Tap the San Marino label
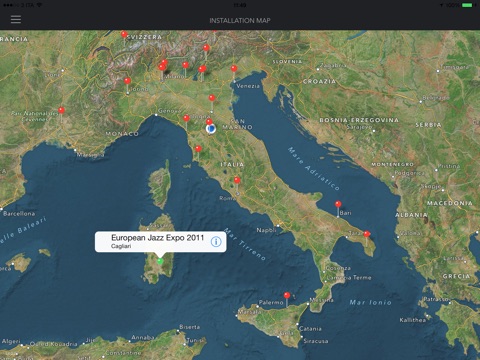 (237, 124)
